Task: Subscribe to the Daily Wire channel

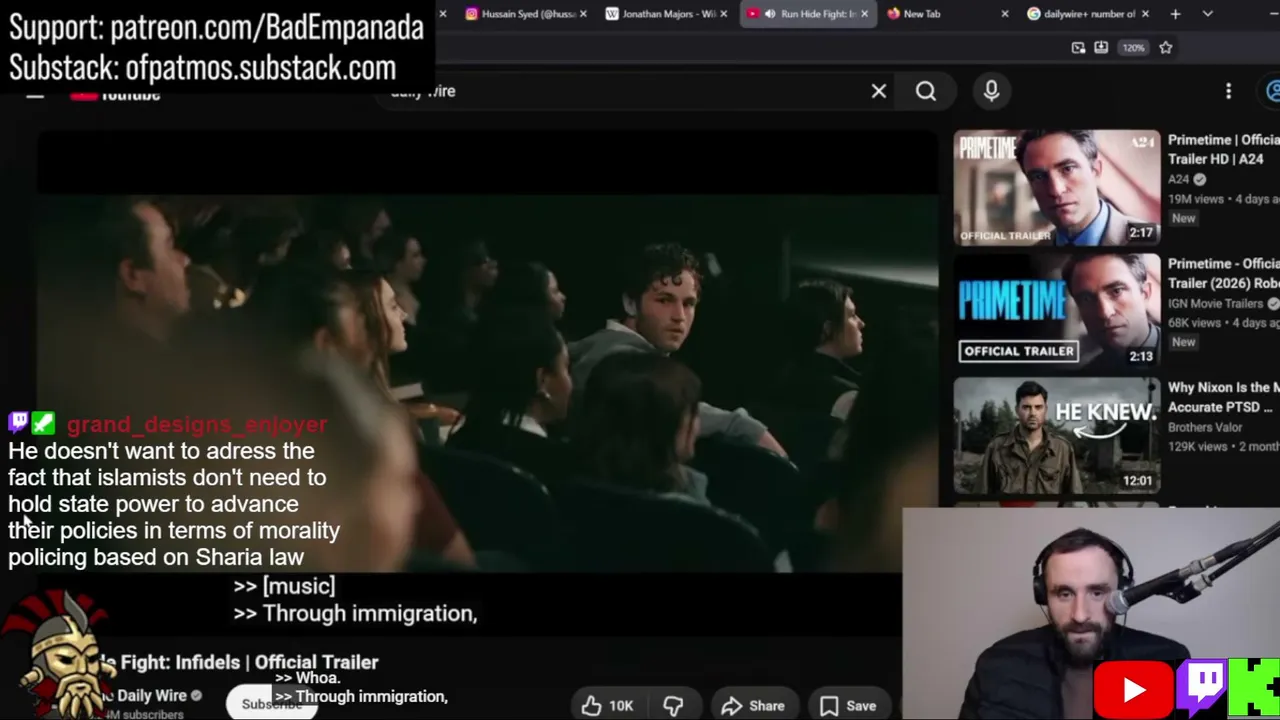Action: pos(271,704)
